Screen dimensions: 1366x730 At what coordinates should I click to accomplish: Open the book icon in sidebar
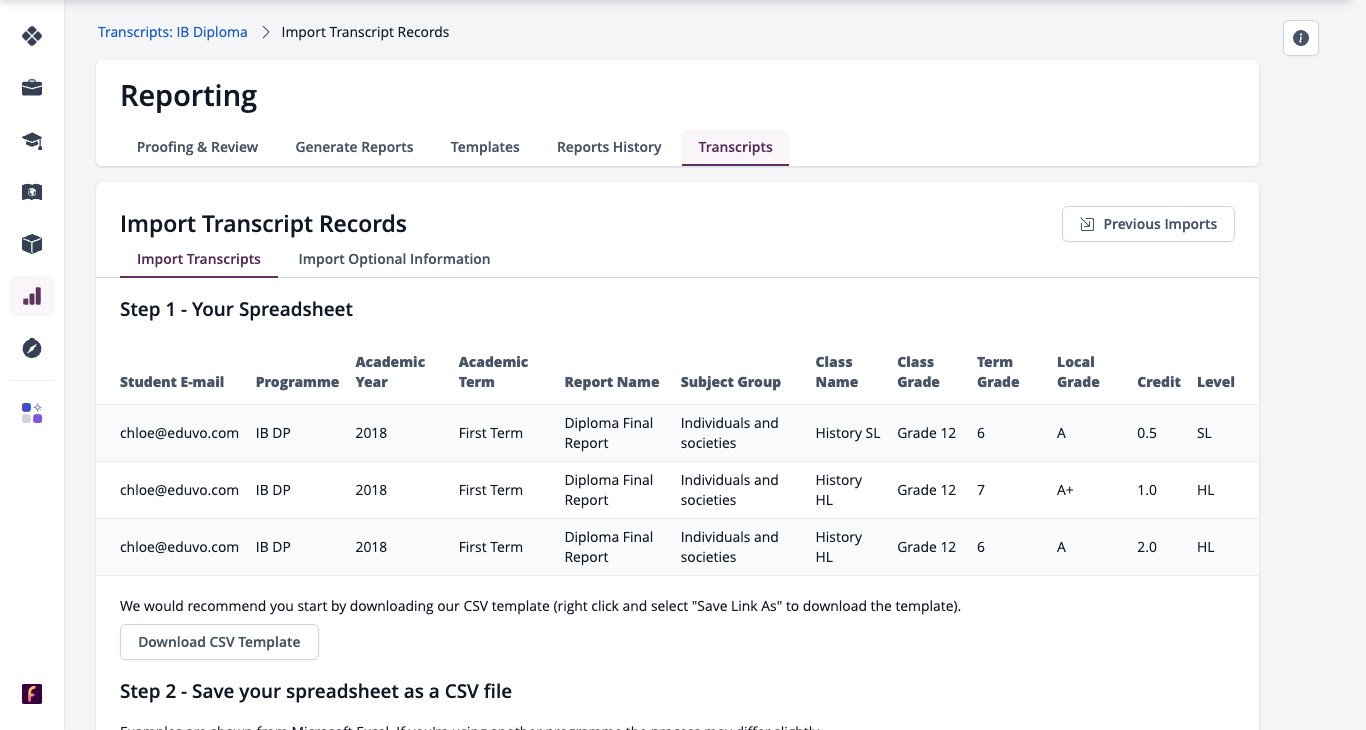[32, 192]
